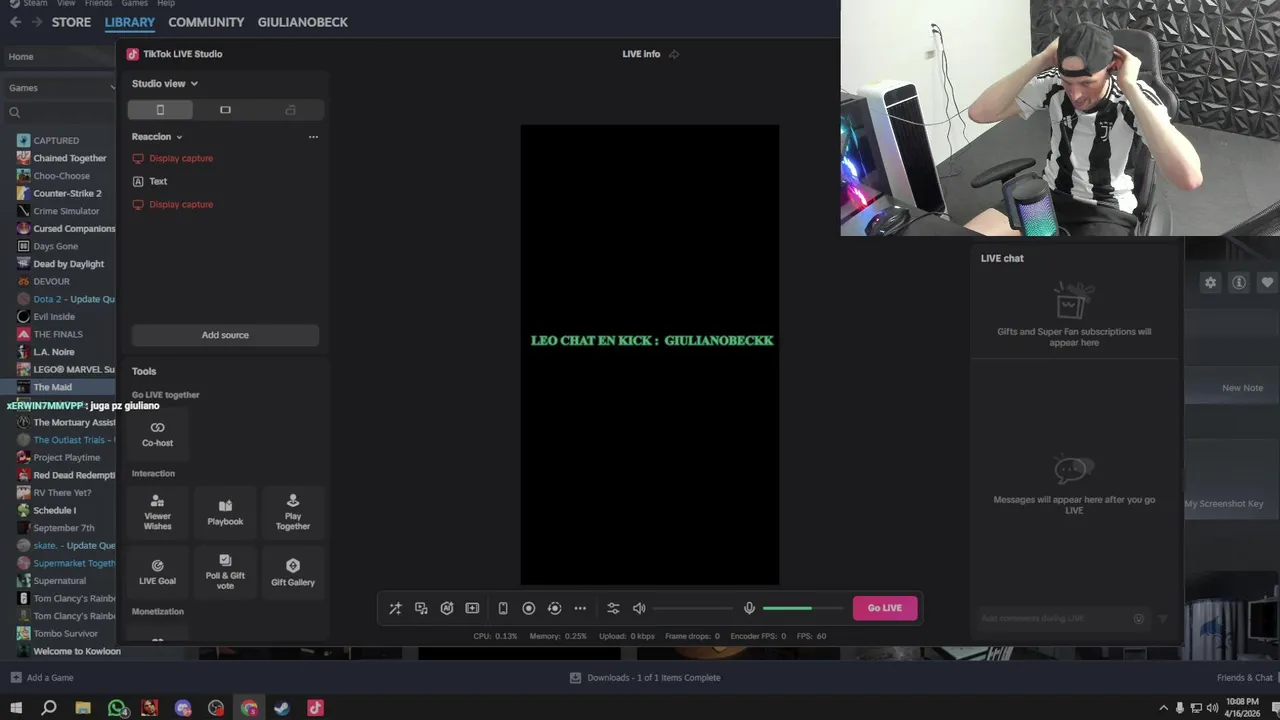Adjust the speaker volume slider
This screenshot has width=1280, height=720.
tap(693, 608)
